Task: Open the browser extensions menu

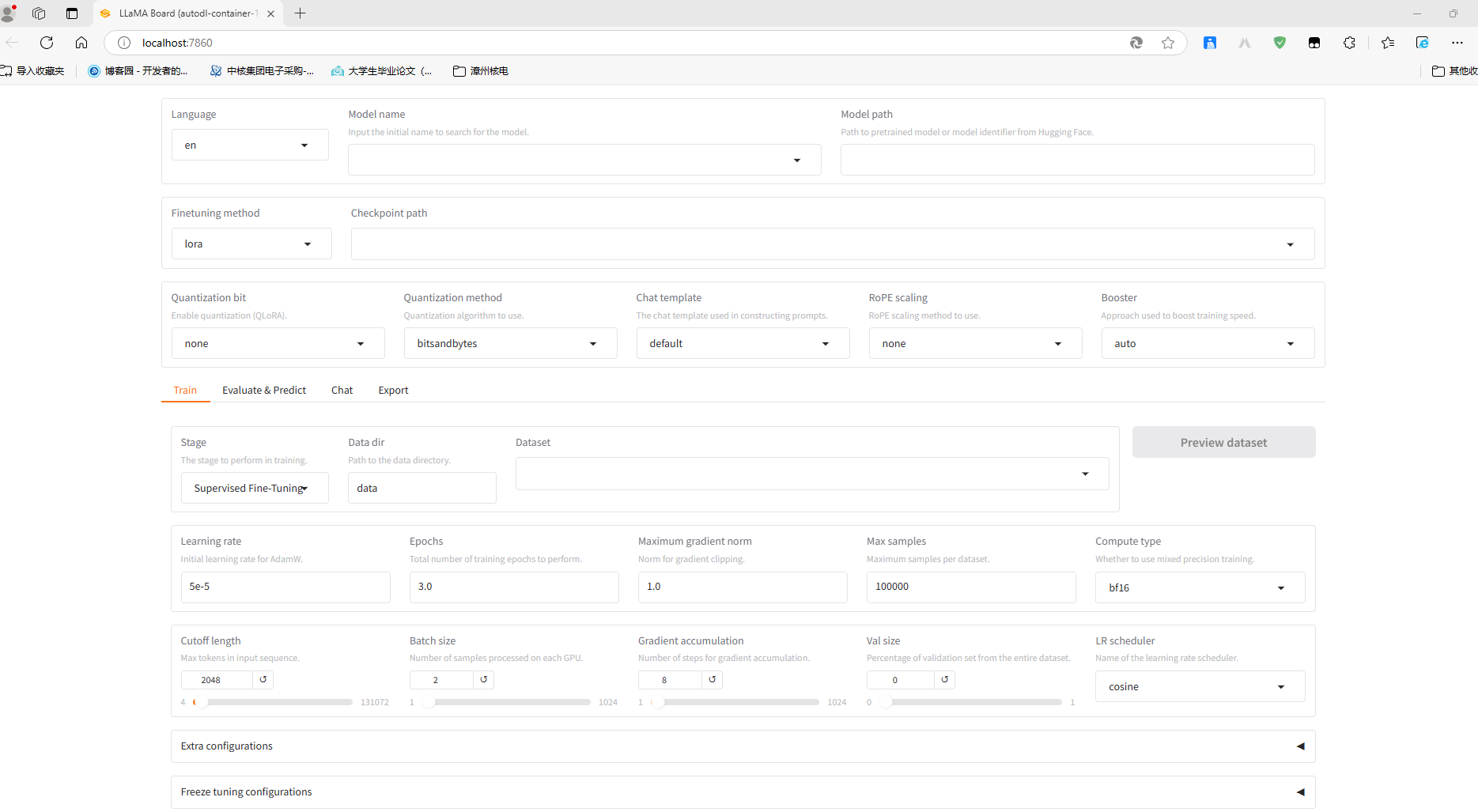Action: (1349, 43)
